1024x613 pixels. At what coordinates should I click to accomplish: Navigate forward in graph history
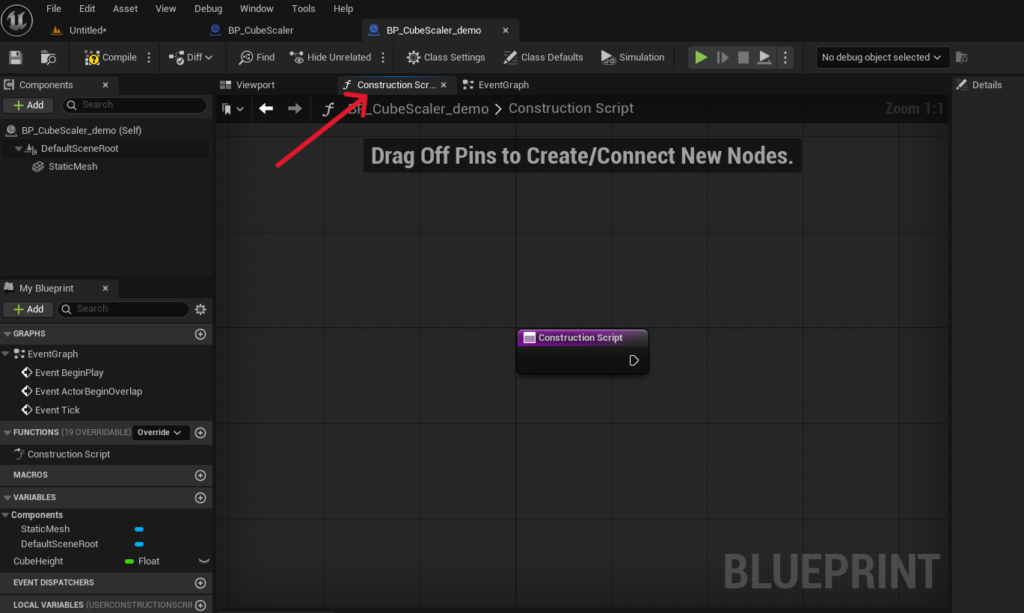click(295, 109)
